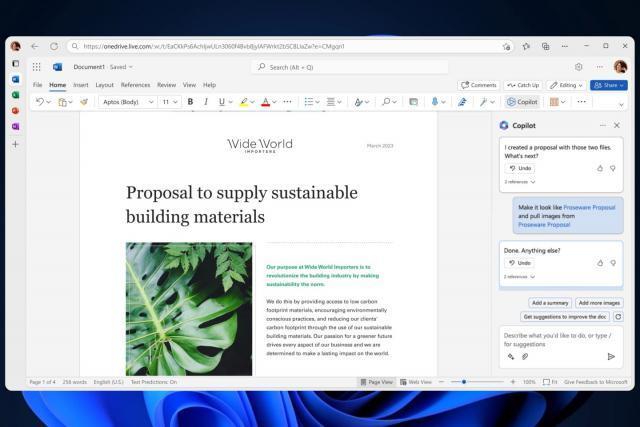Screen dimensions: 640x427
Task: Click the Underline formatting icon
Action: click(222, 102)
